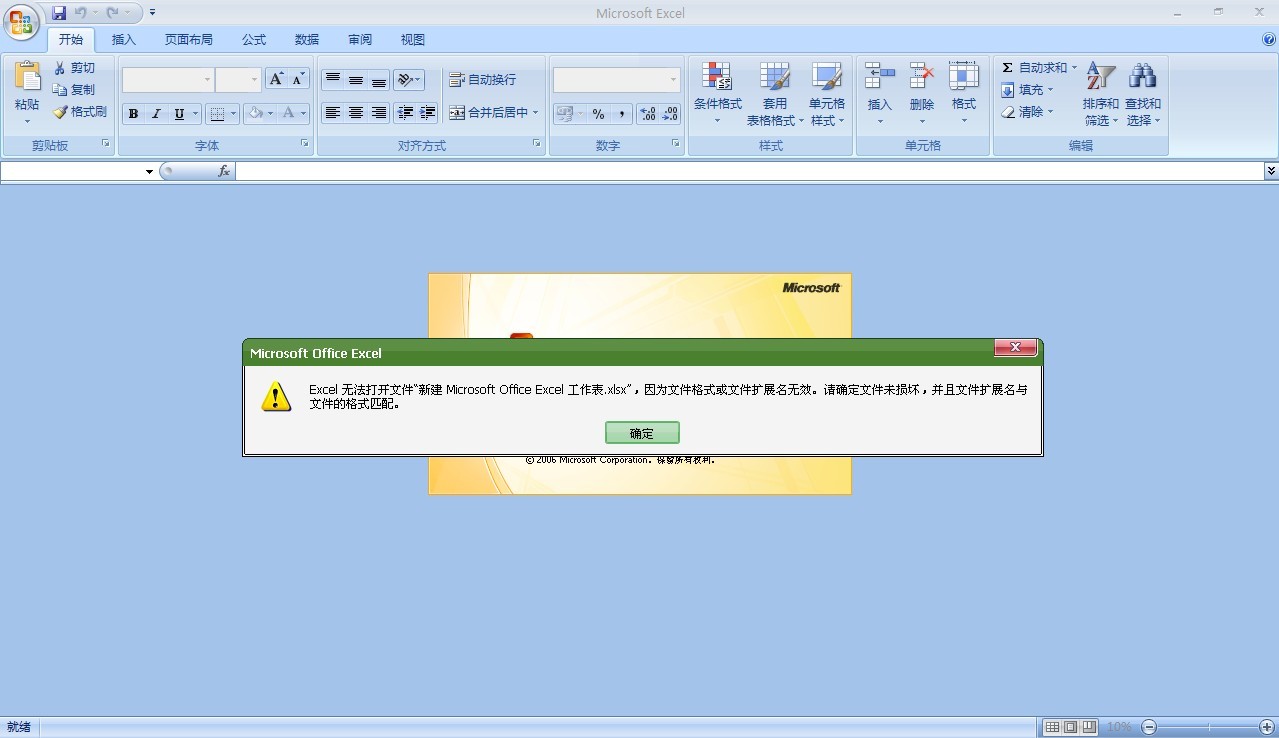The image size is (1279, 738).
Task: Select the 格式刷 format painter
Action: (80, 112)
